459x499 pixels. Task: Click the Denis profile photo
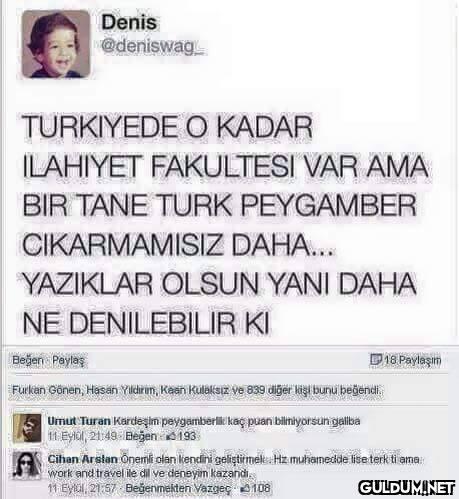point(56,44)
